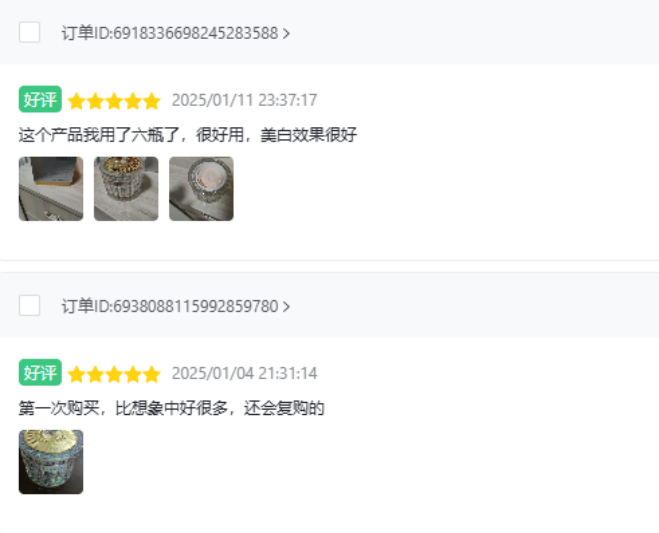Viewport: 659px width, 533px height.
Task: Enlarge the open jar pink cream photo
Action: [201, 189]
